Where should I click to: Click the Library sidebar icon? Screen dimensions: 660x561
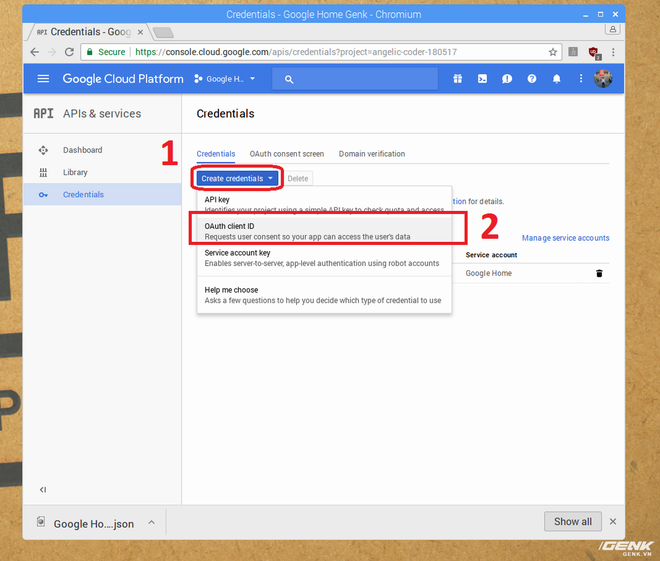[x=43, y=173]
